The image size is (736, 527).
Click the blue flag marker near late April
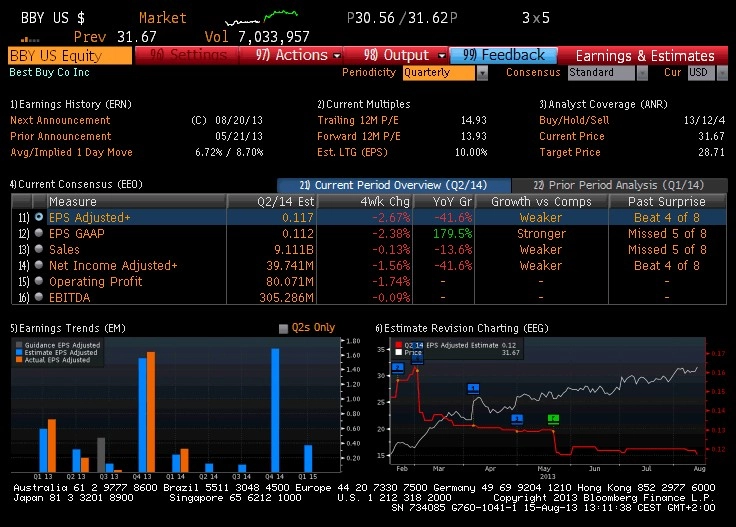(x=517, y=419)
